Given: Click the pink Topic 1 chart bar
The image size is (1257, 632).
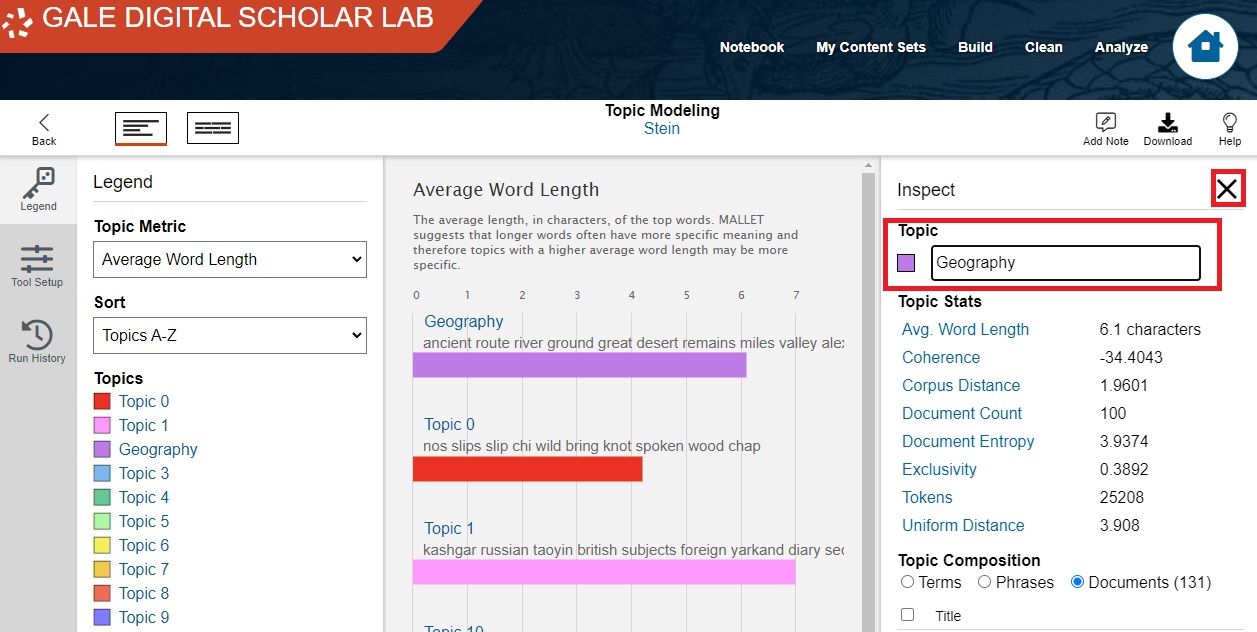Looking at the screenshot, I should coord(604,572).
